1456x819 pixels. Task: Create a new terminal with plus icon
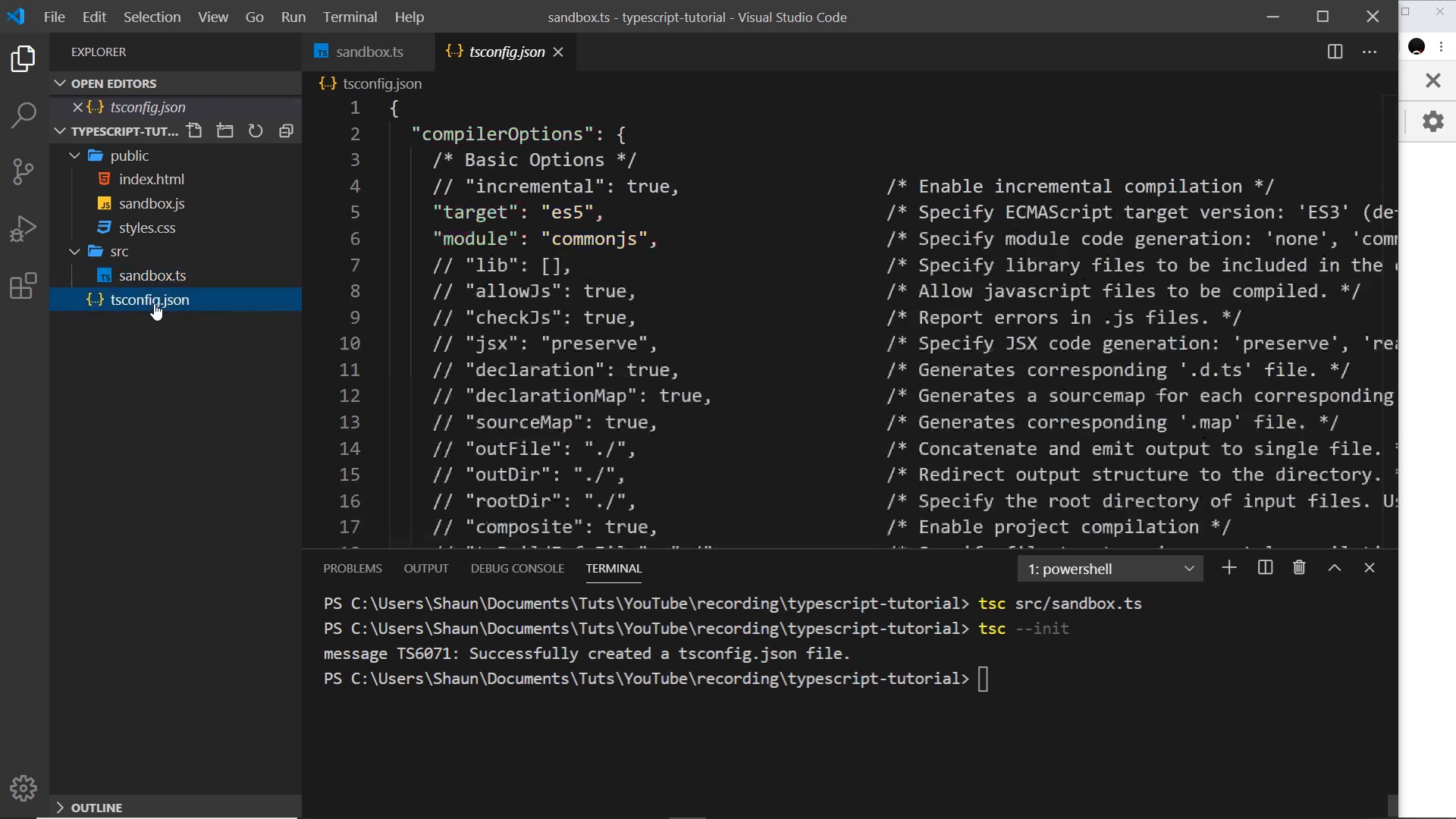[1229, 568]
